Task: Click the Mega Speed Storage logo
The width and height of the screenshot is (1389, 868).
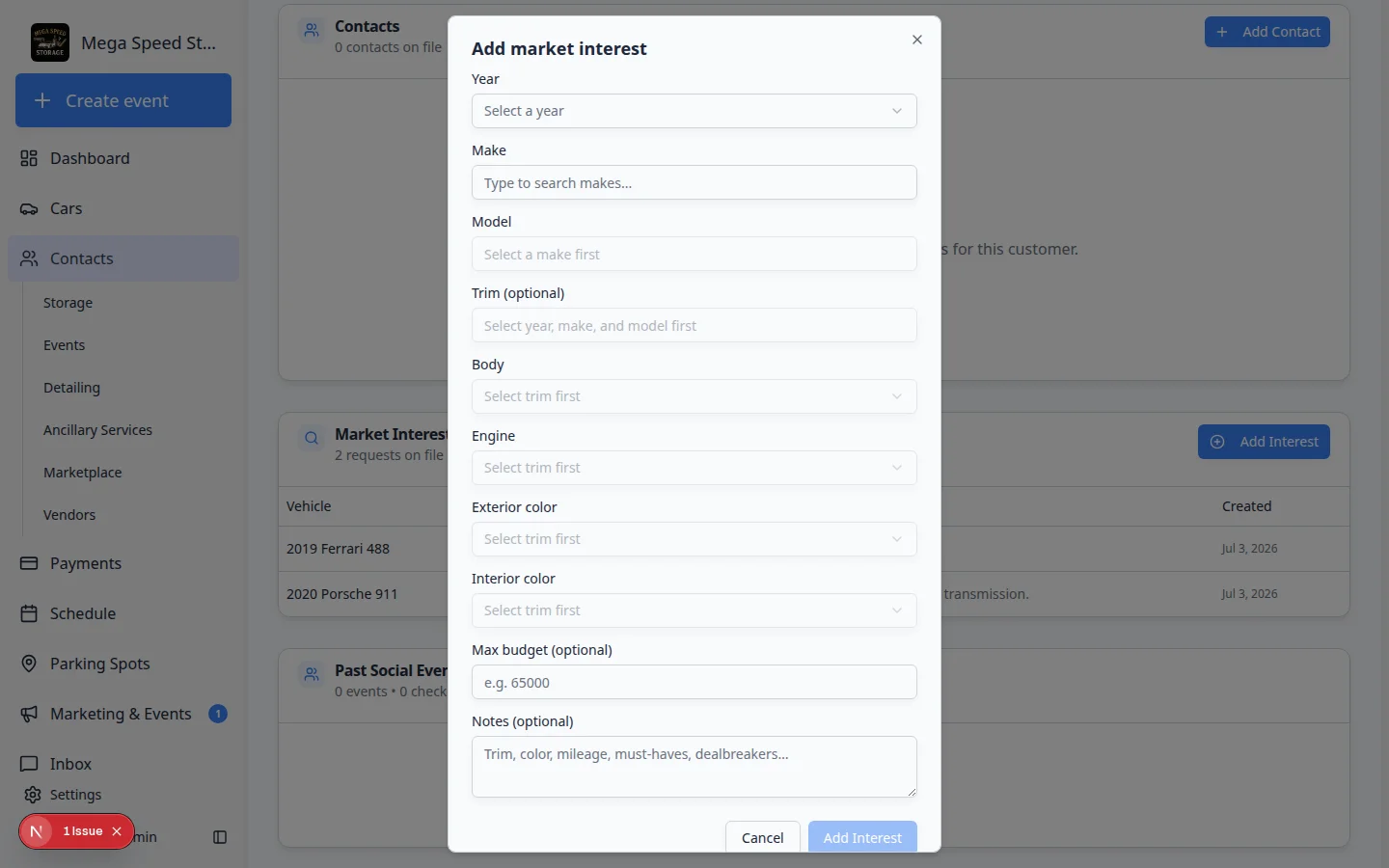Action: 50,42
